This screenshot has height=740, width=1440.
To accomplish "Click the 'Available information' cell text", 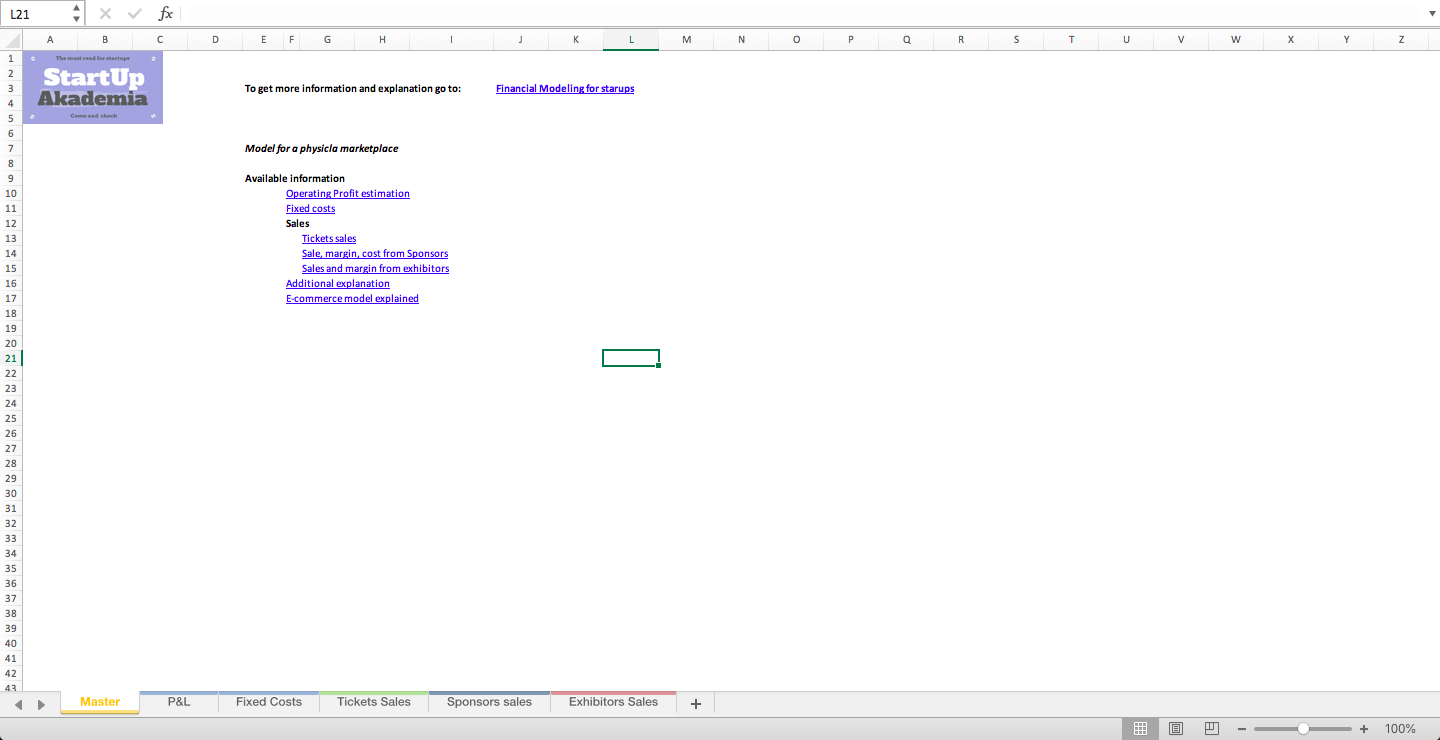I will pyautogui.click(x=295, y=178).
